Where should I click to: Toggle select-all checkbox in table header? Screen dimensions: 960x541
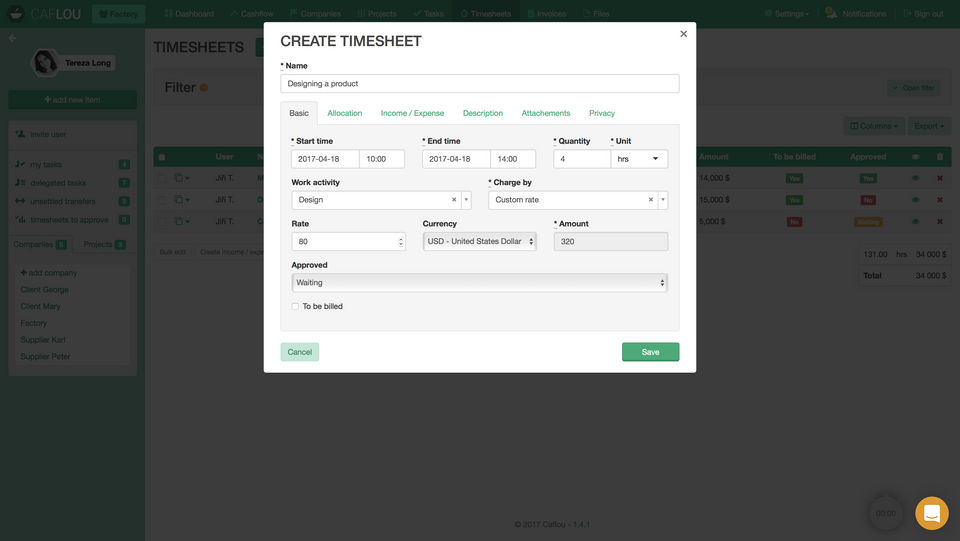162,157
